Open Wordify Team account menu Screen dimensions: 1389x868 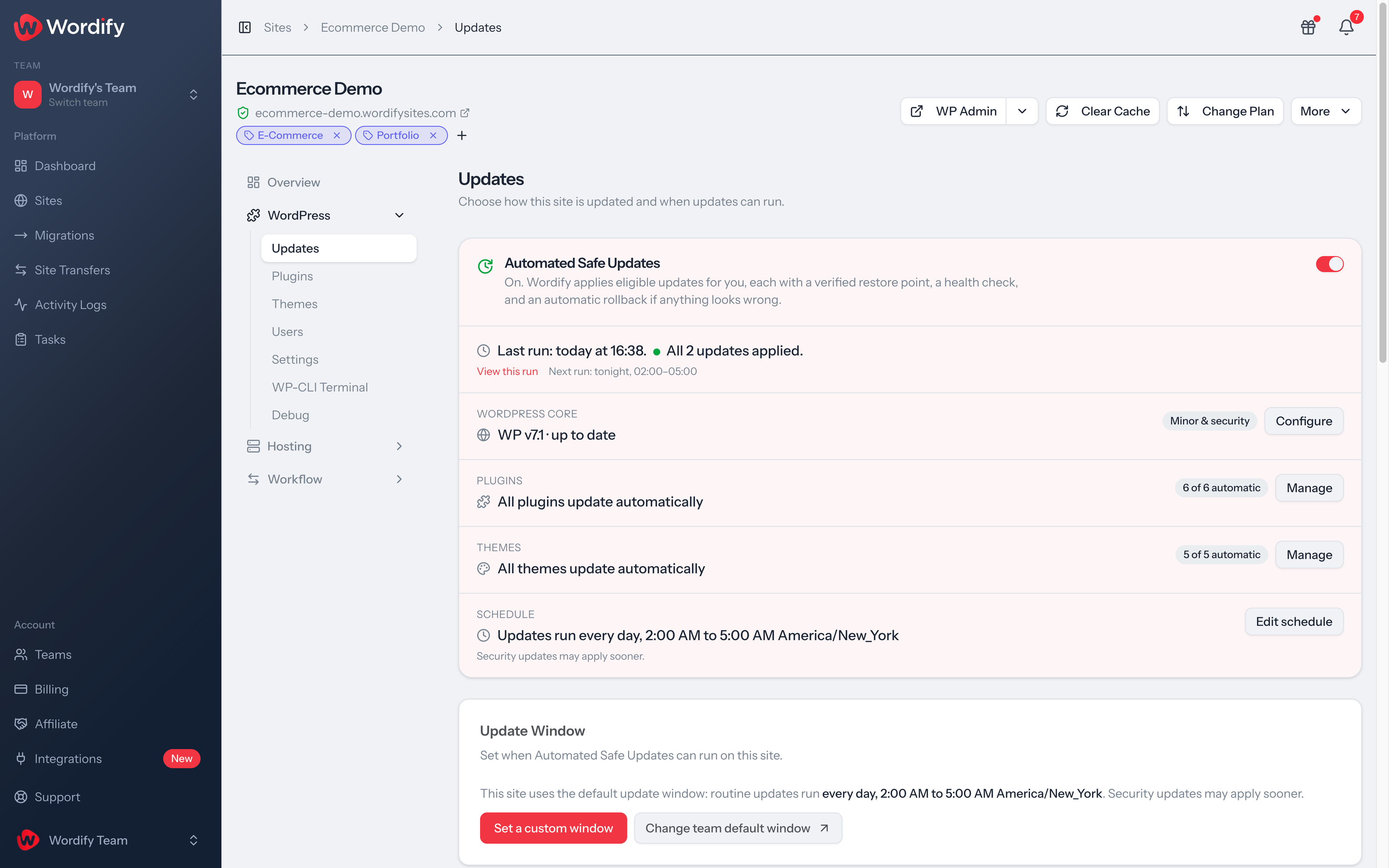pos(107,840)
